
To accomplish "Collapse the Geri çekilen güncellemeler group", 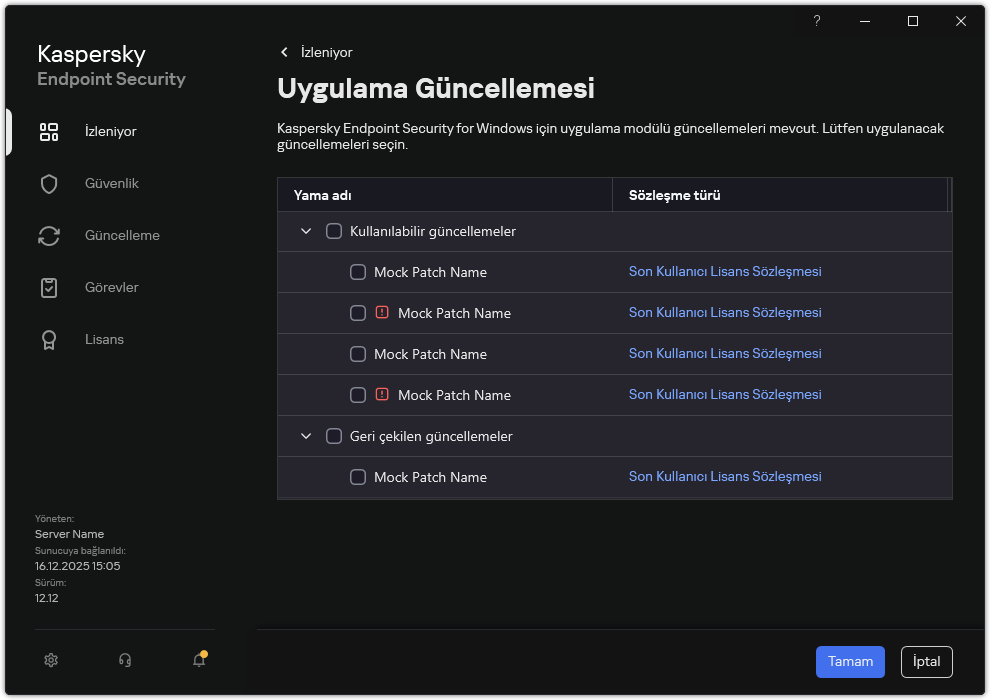I will click(306, 437).
